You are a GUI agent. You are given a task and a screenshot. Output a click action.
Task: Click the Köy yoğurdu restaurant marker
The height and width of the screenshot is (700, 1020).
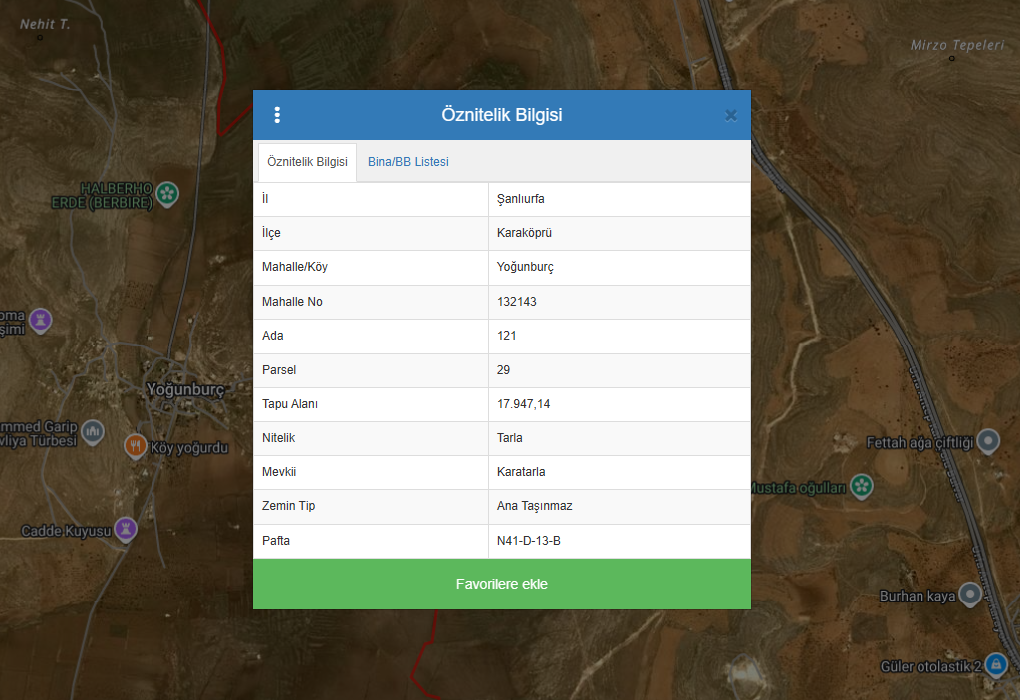(136, 446)
